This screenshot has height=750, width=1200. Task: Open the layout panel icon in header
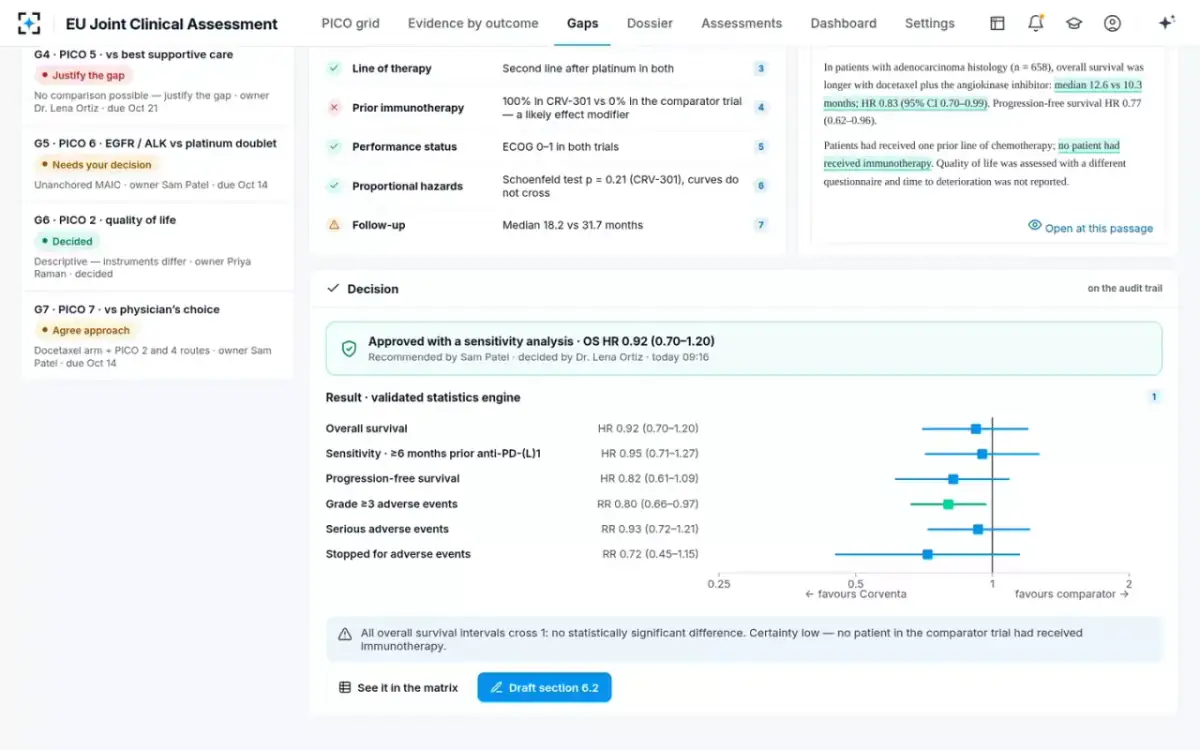997,23
